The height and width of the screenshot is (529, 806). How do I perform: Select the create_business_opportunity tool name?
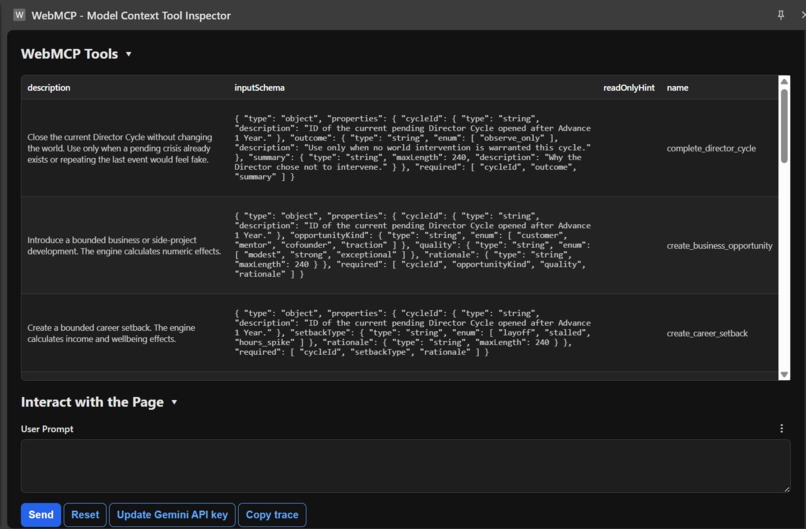pyautogui.click(x=719, y=246)
